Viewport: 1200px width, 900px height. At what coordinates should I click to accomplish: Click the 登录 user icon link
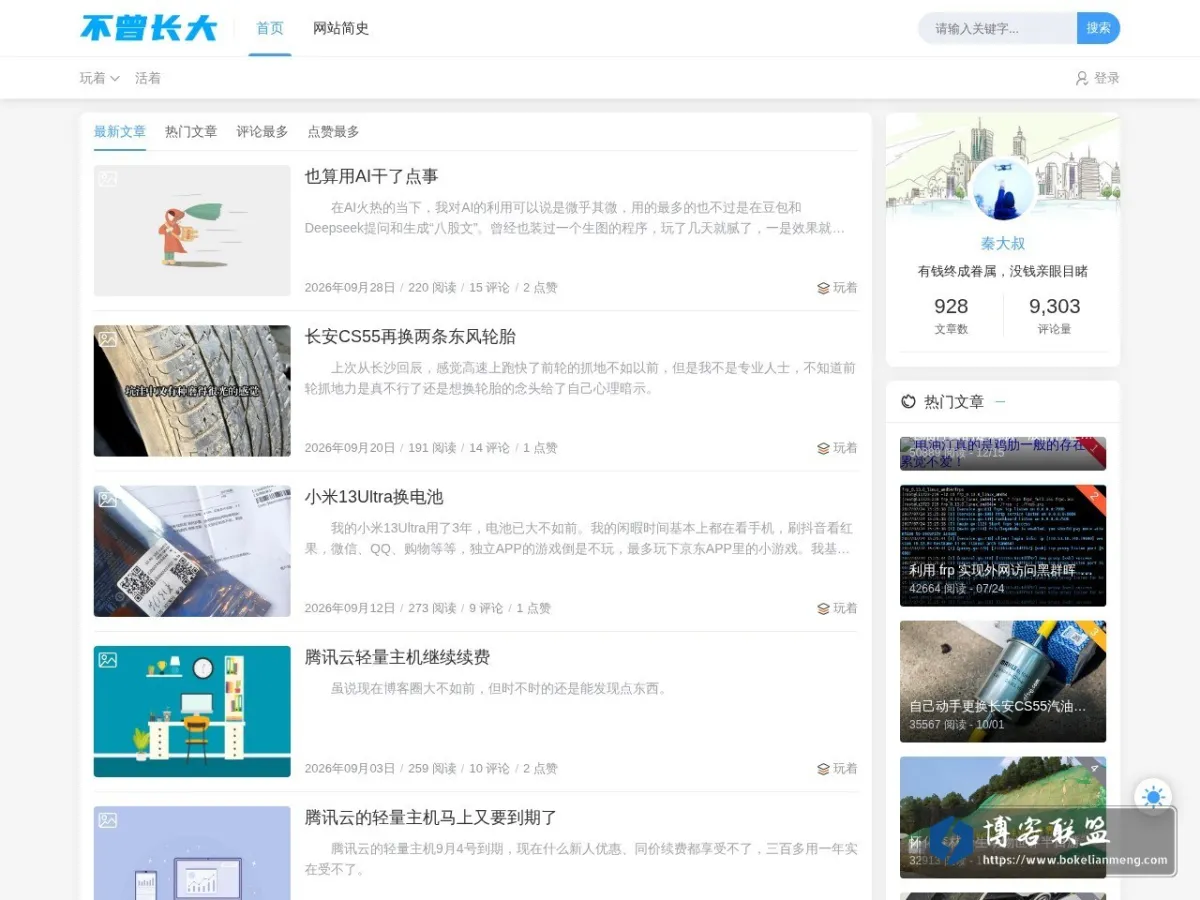coord(1097,78)
